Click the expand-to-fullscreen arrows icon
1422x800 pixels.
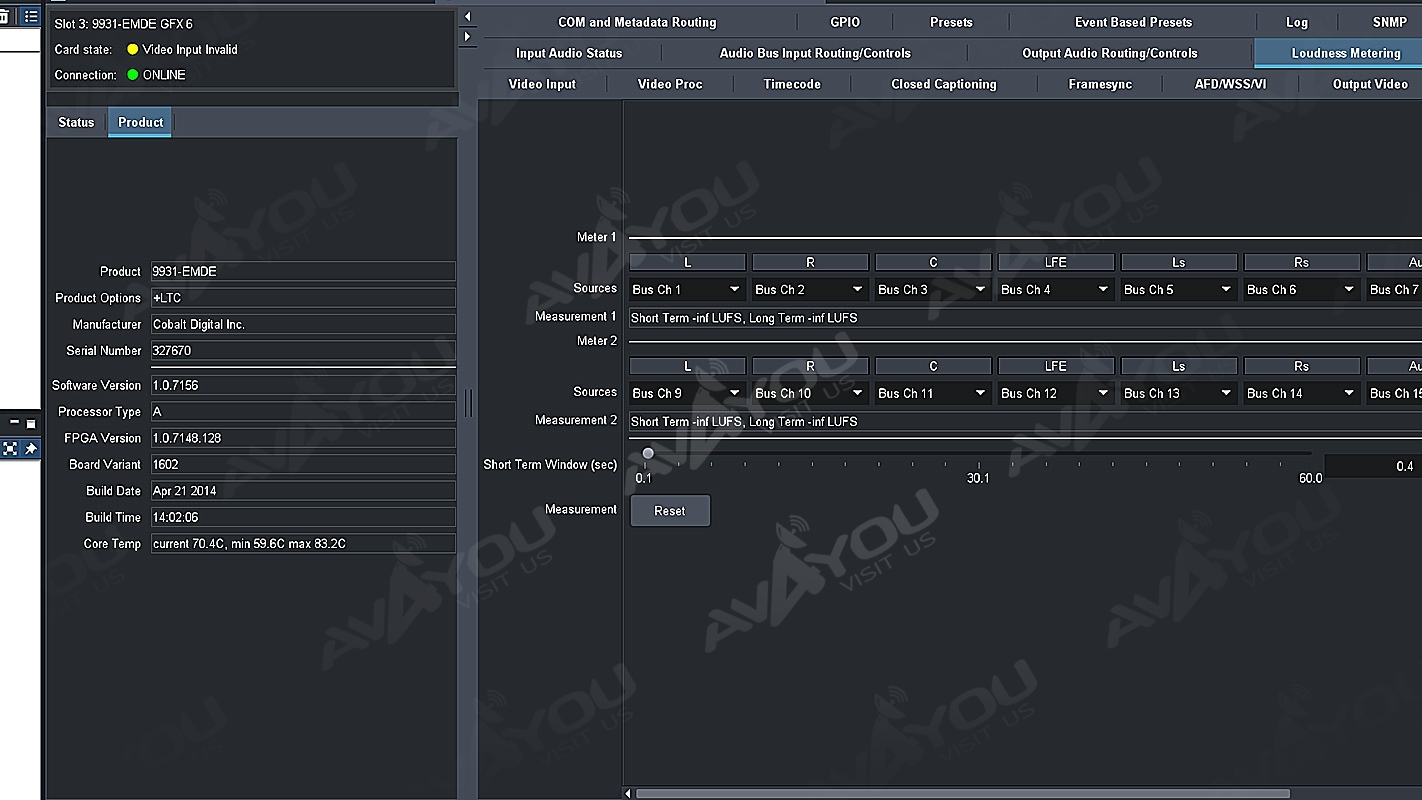pos(10,449)
